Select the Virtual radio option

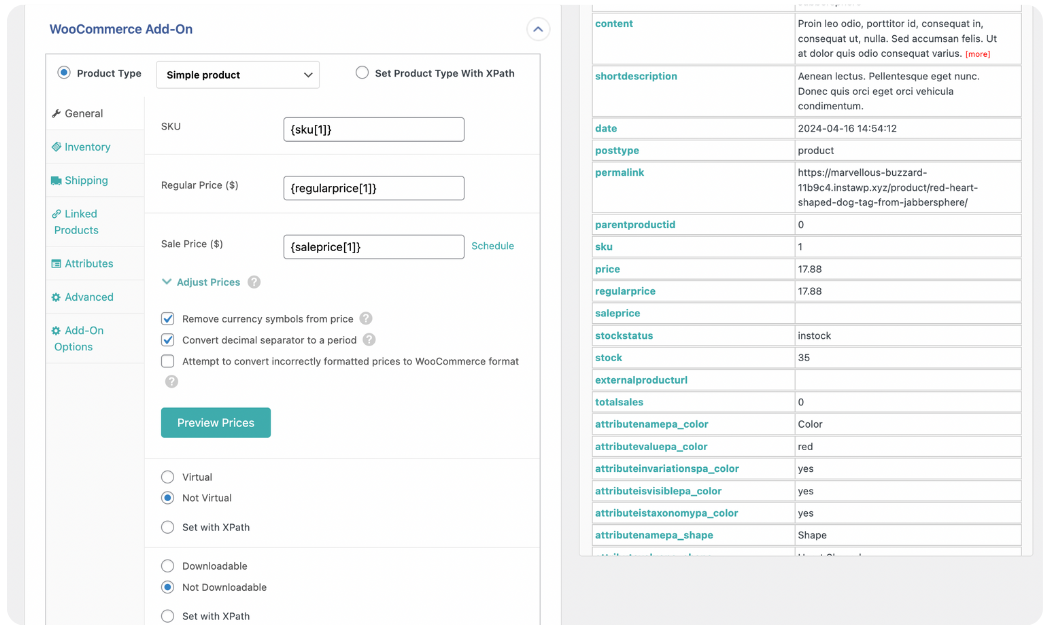tap(168, 477)
